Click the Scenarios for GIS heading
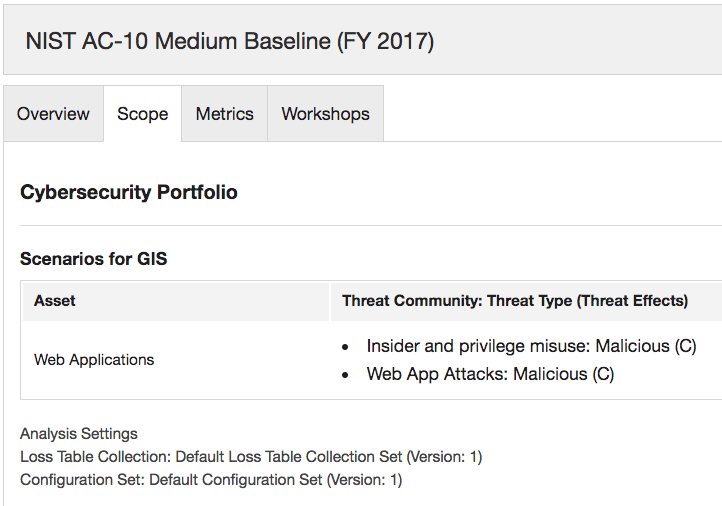Screen dimensions: 722x506 coord(93,259)
